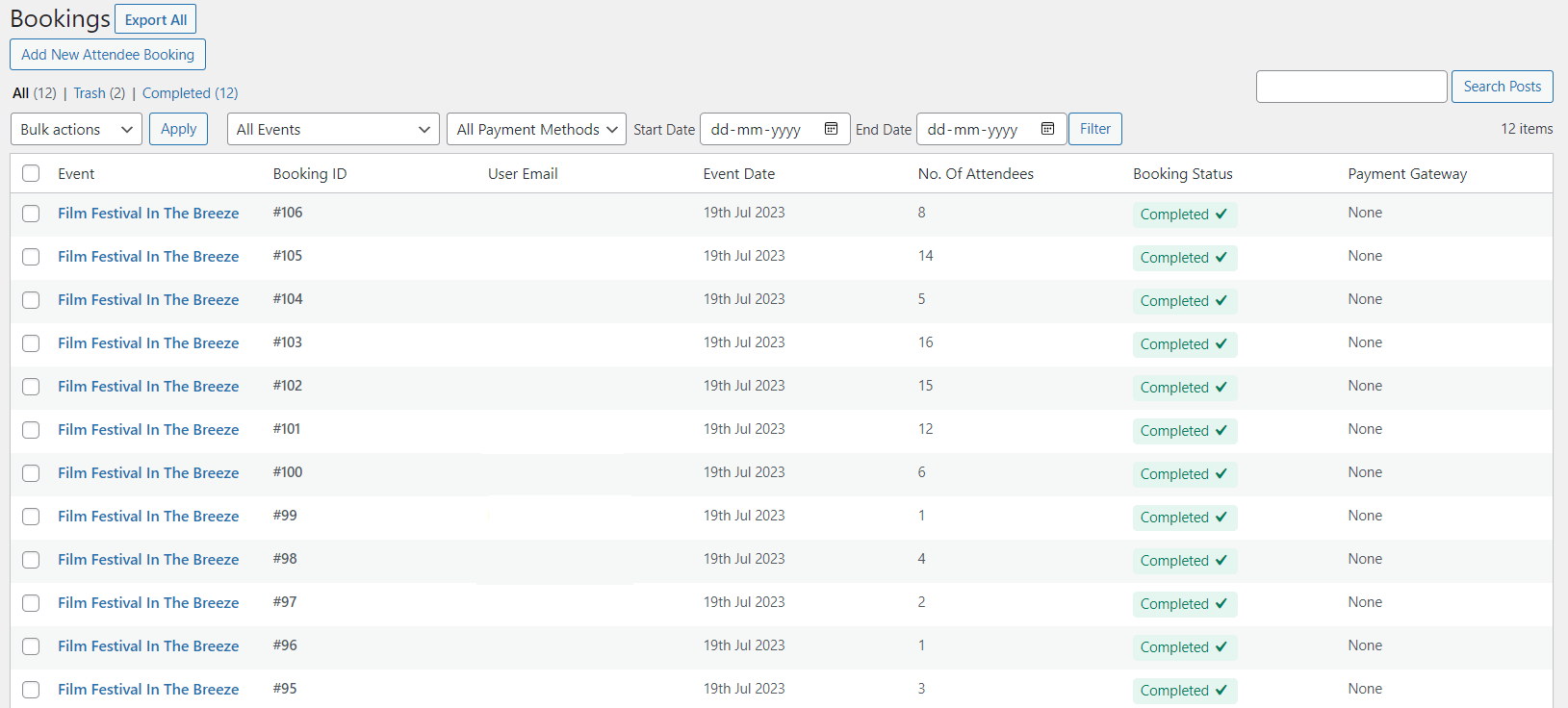Show the Completed (12) bookings view

[x=190, y=93]
